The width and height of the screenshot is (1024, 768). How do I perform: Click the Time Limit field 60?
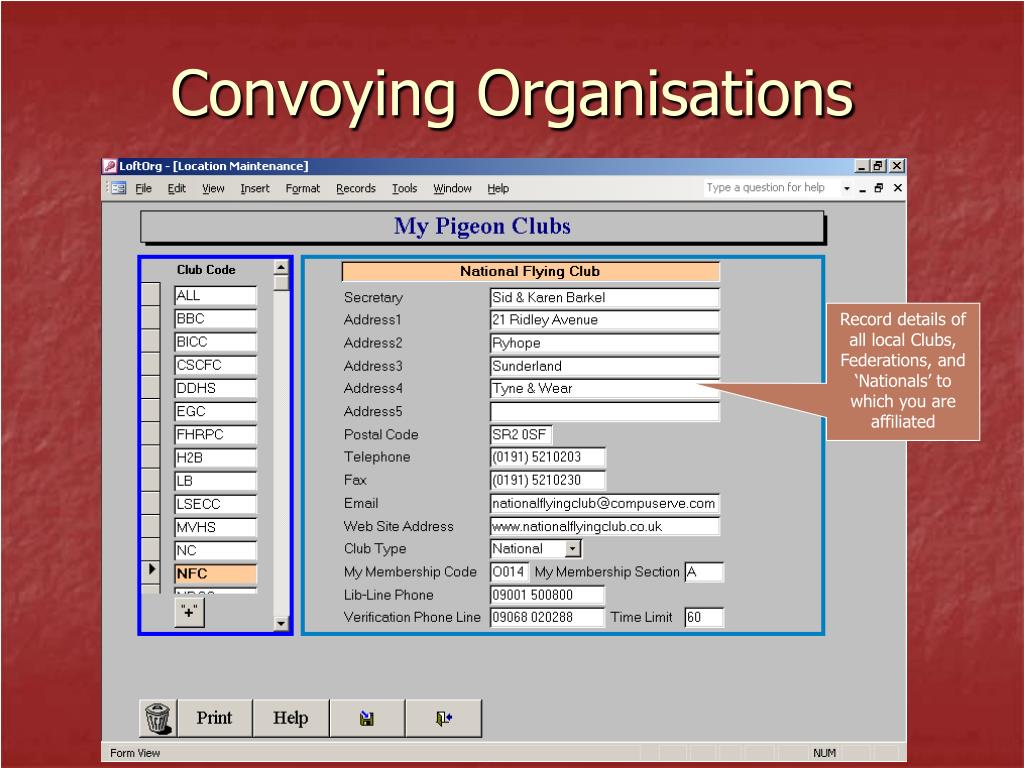(704, 617)
